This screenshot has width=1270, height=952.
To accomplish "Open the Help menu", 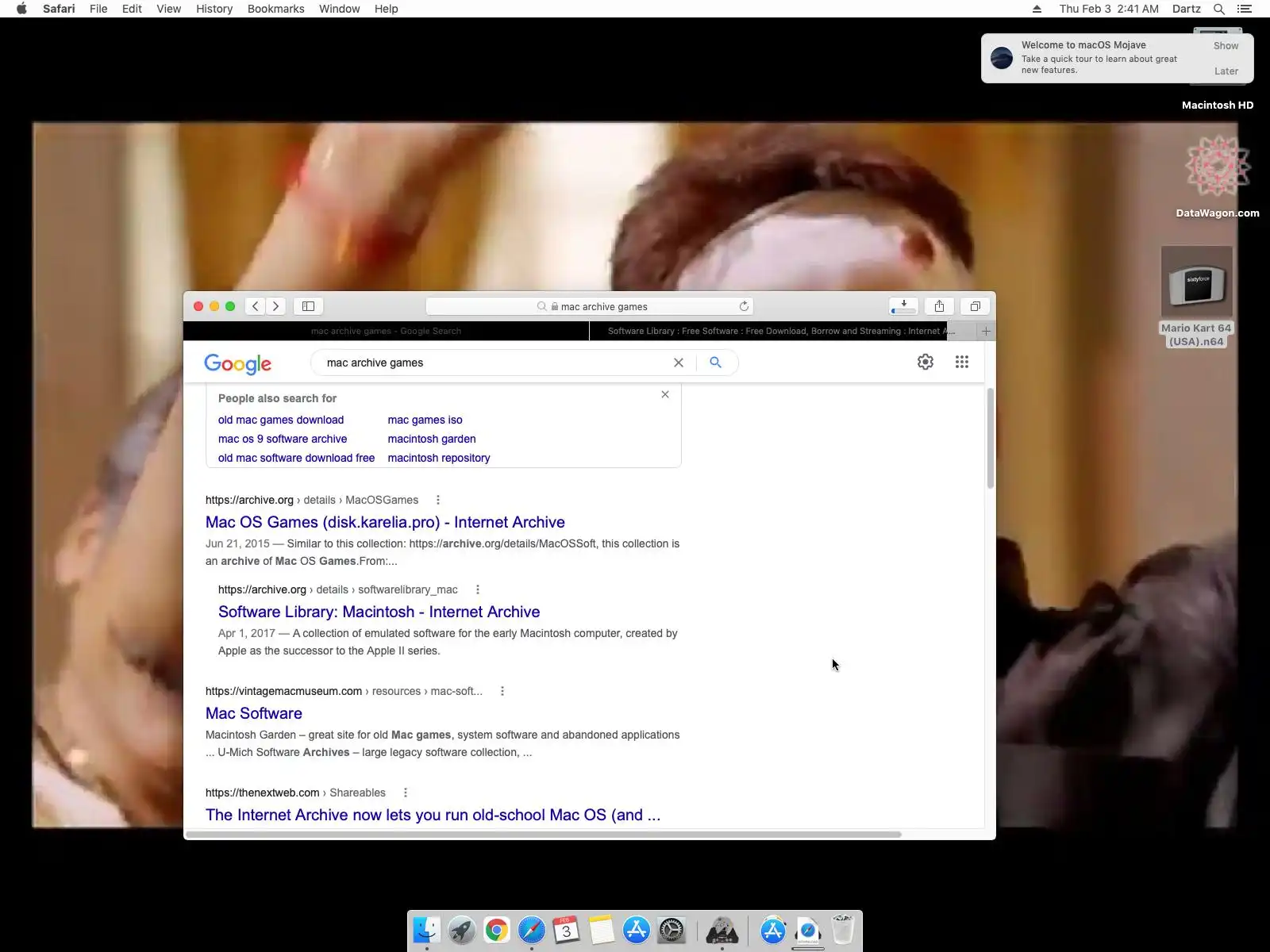I will 387,9.
